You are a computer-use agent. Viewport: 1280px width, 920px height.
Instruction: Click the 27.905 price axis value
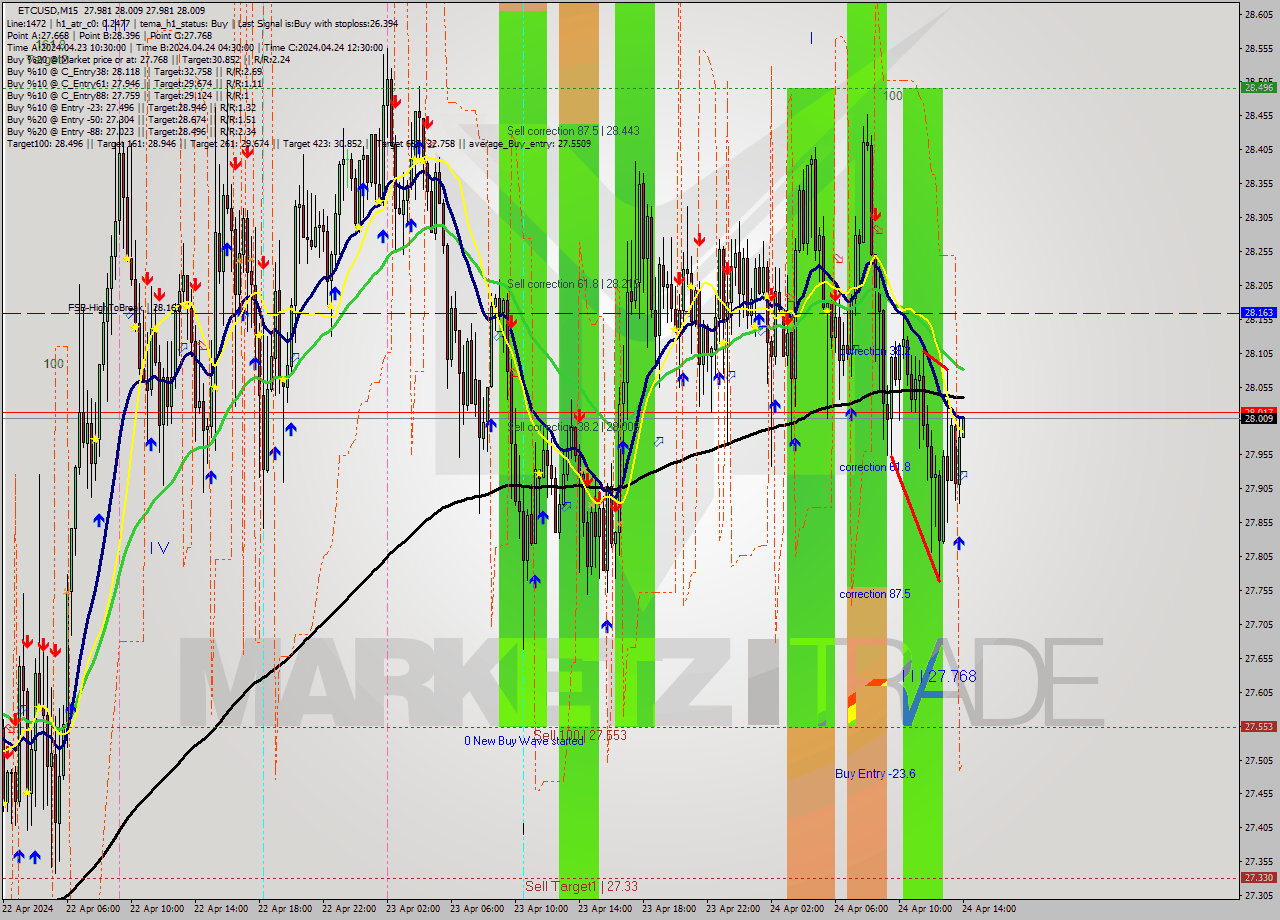[x=1258, y=489]
